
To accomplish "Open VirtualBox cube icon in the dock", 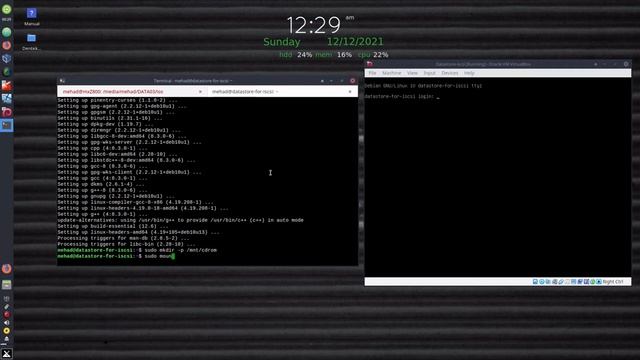I will (x=7, y=58).
